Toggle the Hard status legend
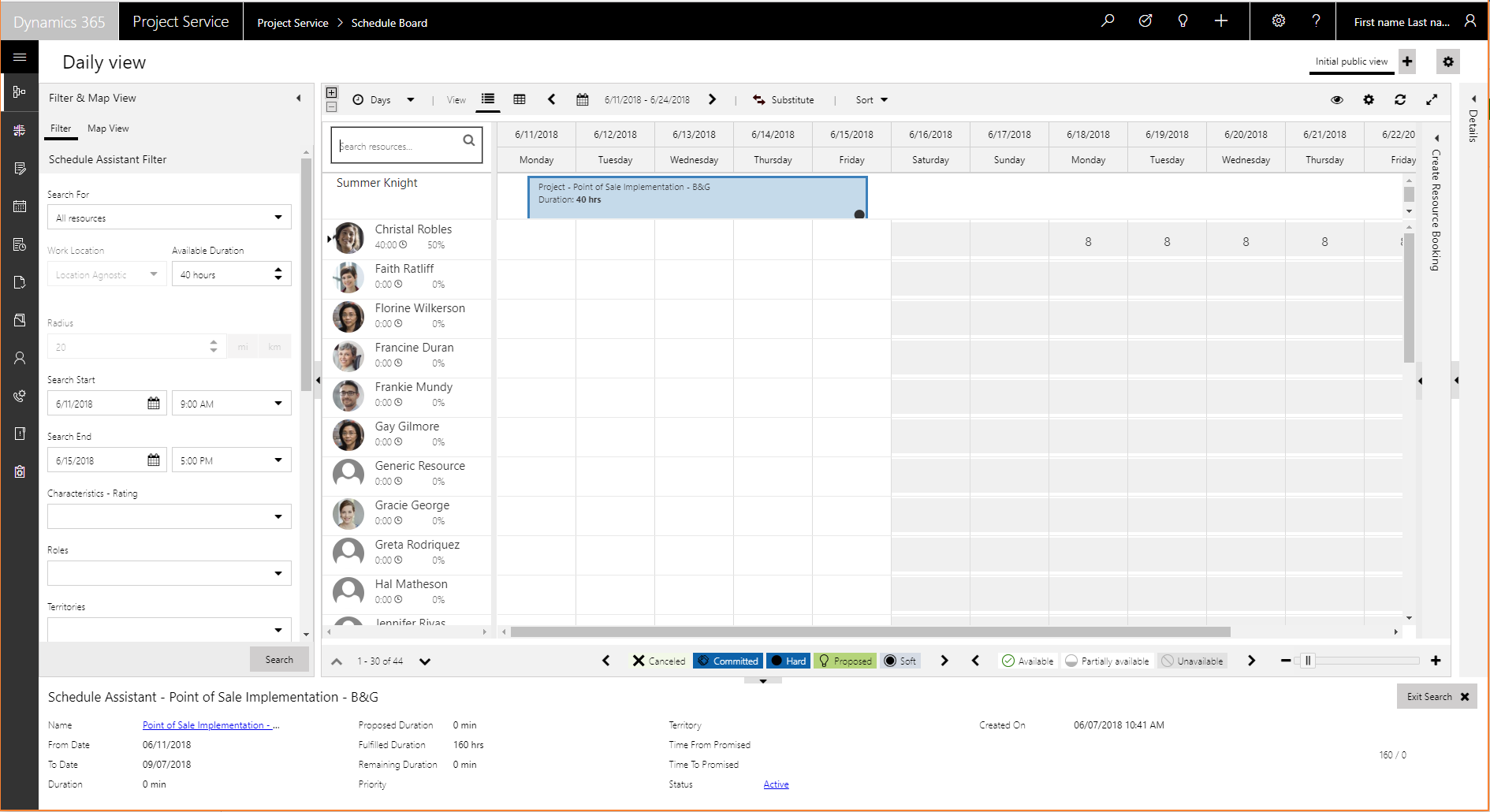 coord(788,661)
